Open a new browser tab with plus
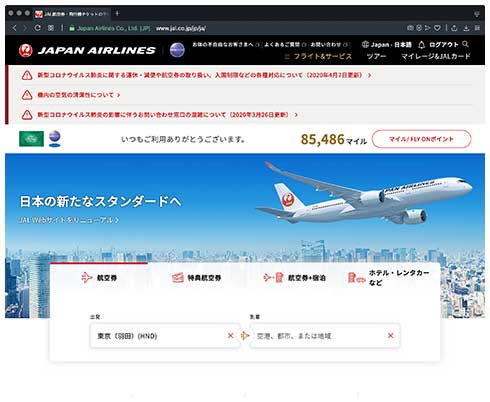 [117, 13]
